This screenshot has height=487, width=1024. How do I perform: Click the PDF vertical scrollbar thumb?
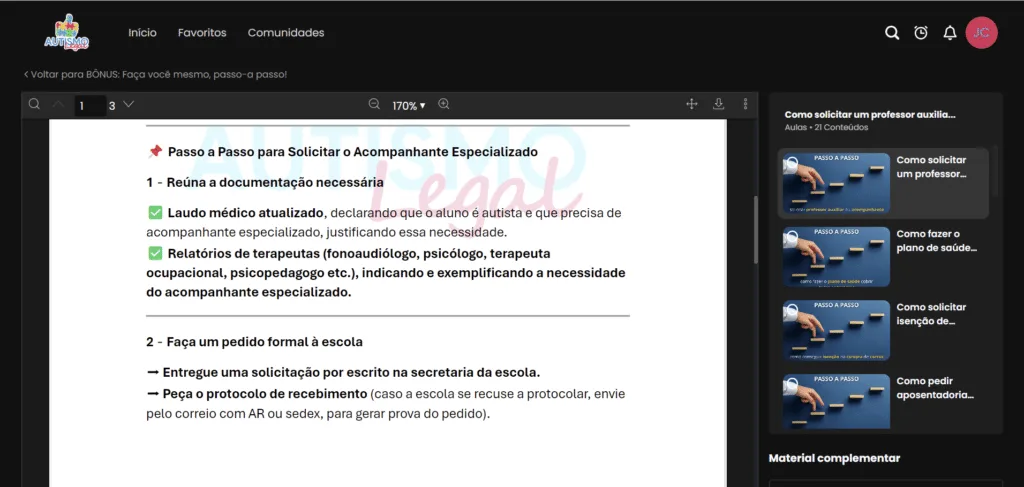pos(756,230)
